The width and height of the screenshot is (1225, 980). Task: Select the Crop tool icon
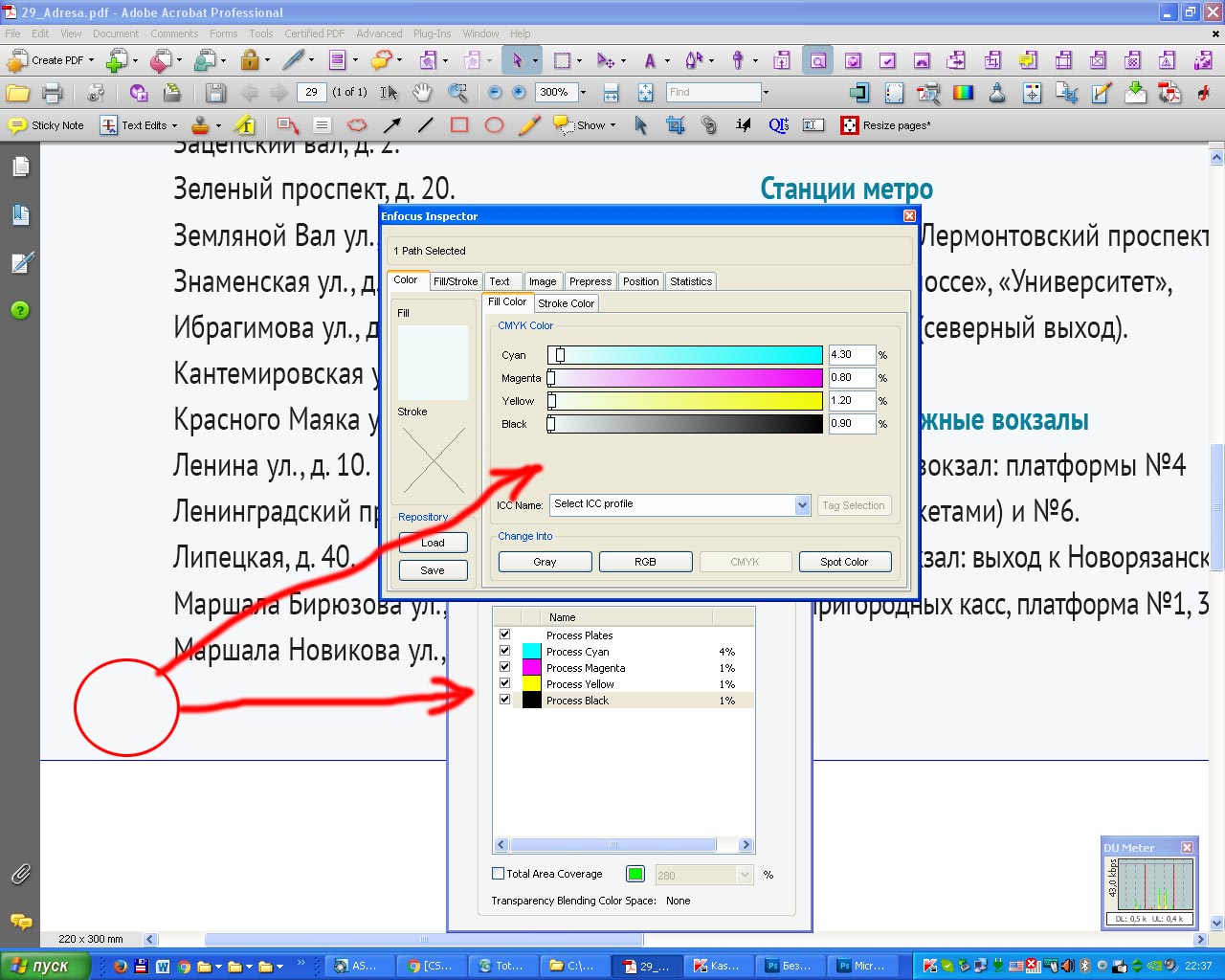coord(675,125)
